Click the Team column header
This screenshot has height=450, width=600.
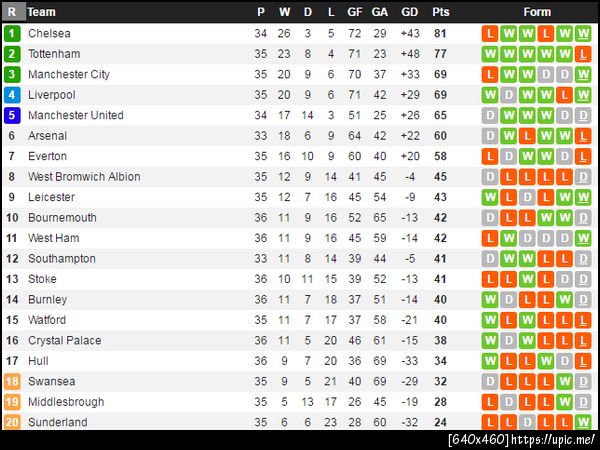(x=42, y=12)
